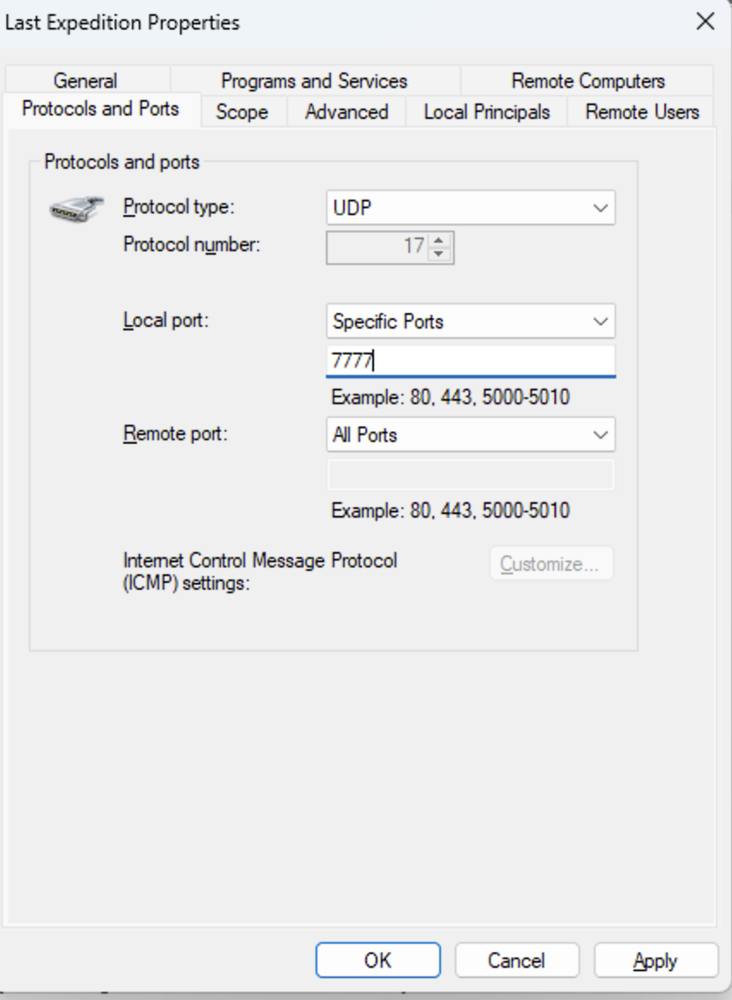Switch to the Local Principals tab
Viewport: 732px width, 1000px height.
click(487, 112)
